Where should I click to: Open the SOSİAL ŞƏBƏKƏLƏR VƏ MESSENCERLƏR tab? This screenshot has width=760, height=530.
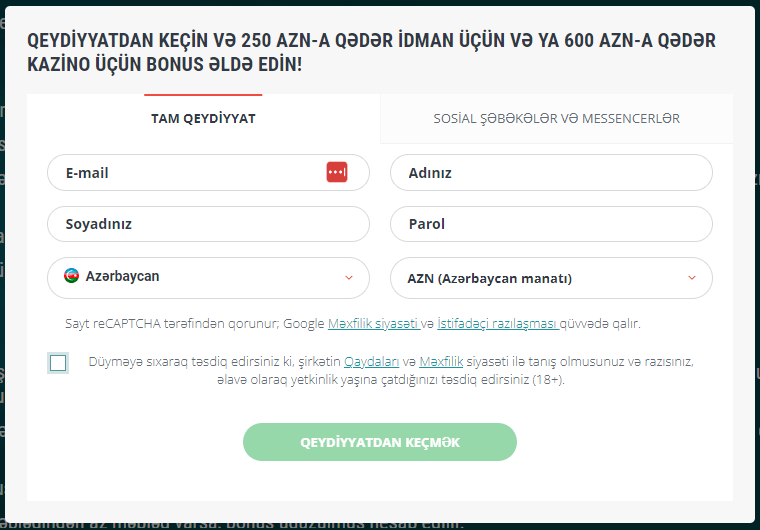(556, 118)
